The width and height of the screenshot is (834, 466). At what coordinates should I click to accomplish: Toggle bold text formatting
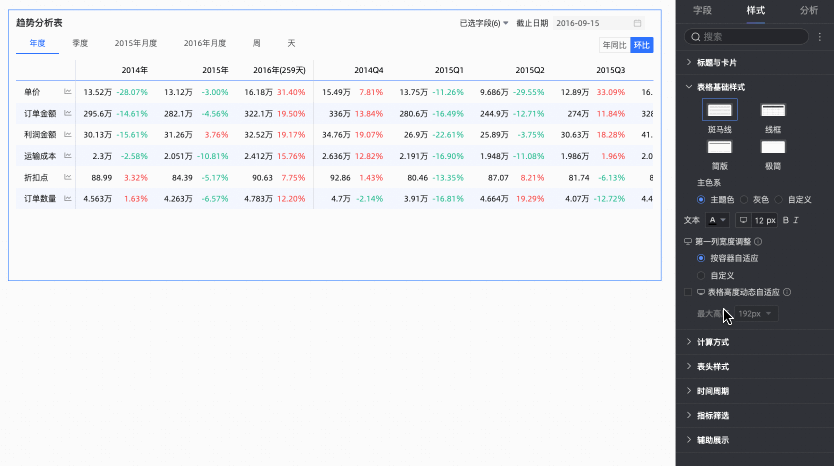786,220
